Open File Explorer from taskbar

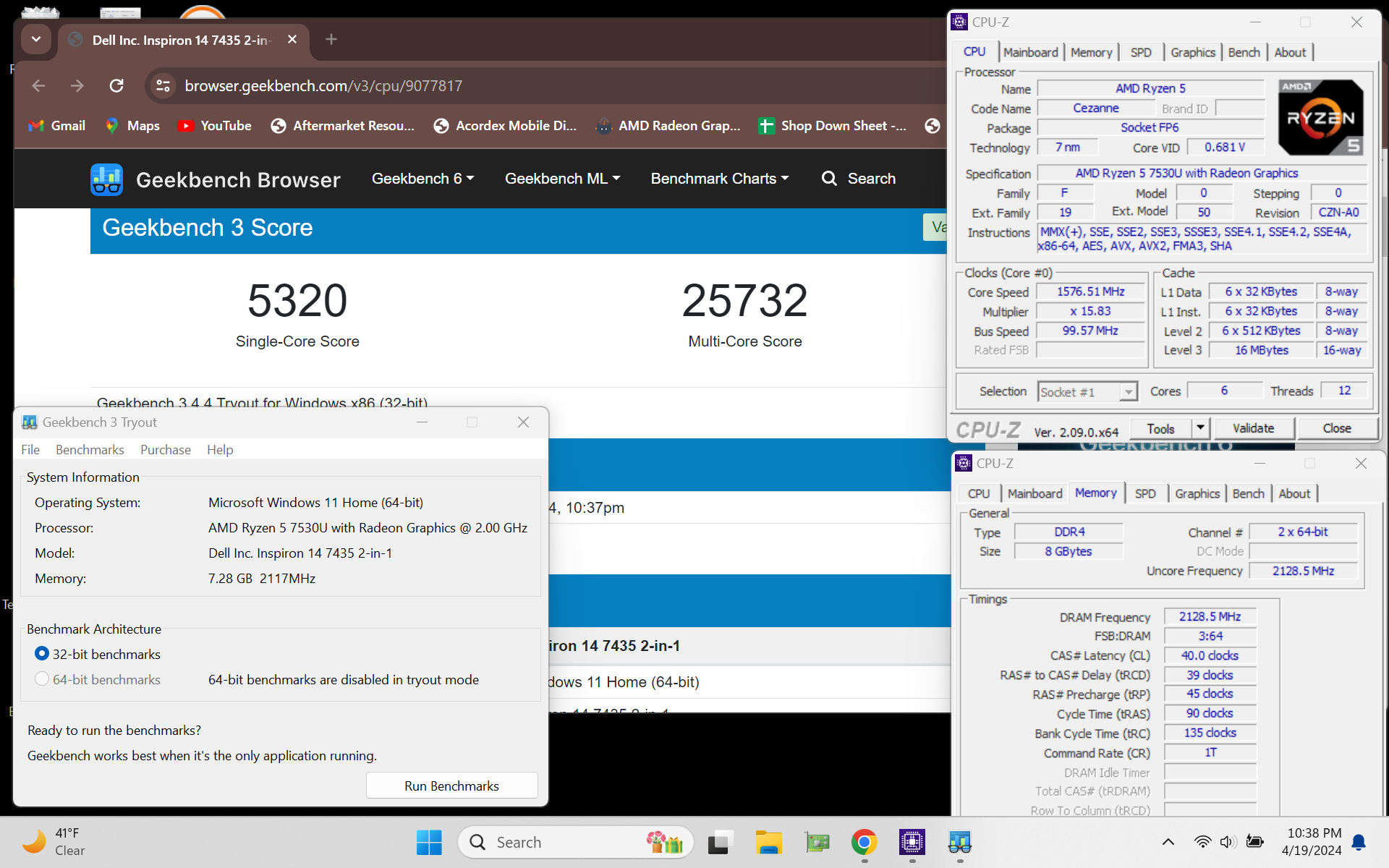tap(768, 842)
